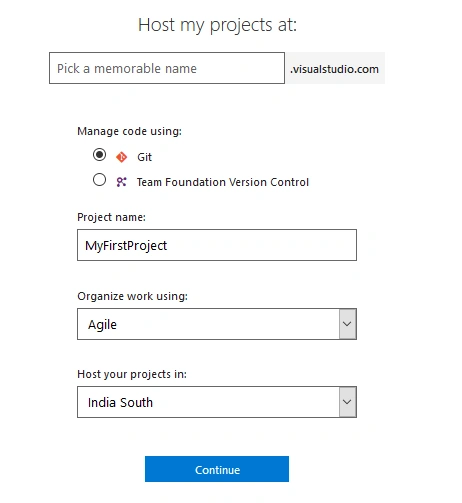Viewport: 462px width, 503px height.
Task: Click the Continue button
Action: pos(217,469)
